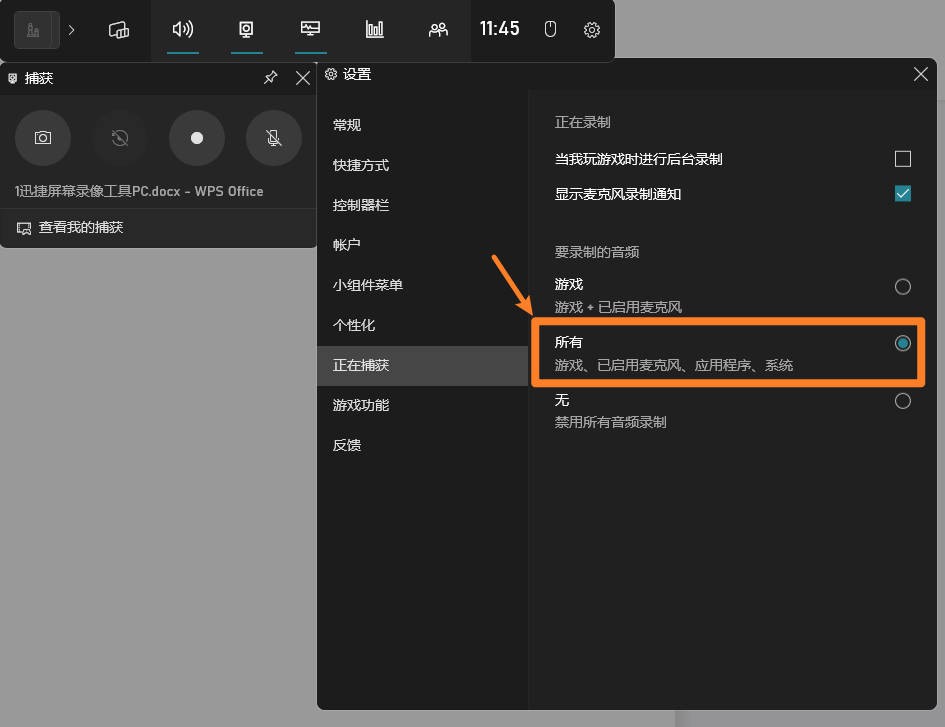Open the Audio widget from the toolbar
The height and width of the screenshot is (727, 945).
coord(183,30)
